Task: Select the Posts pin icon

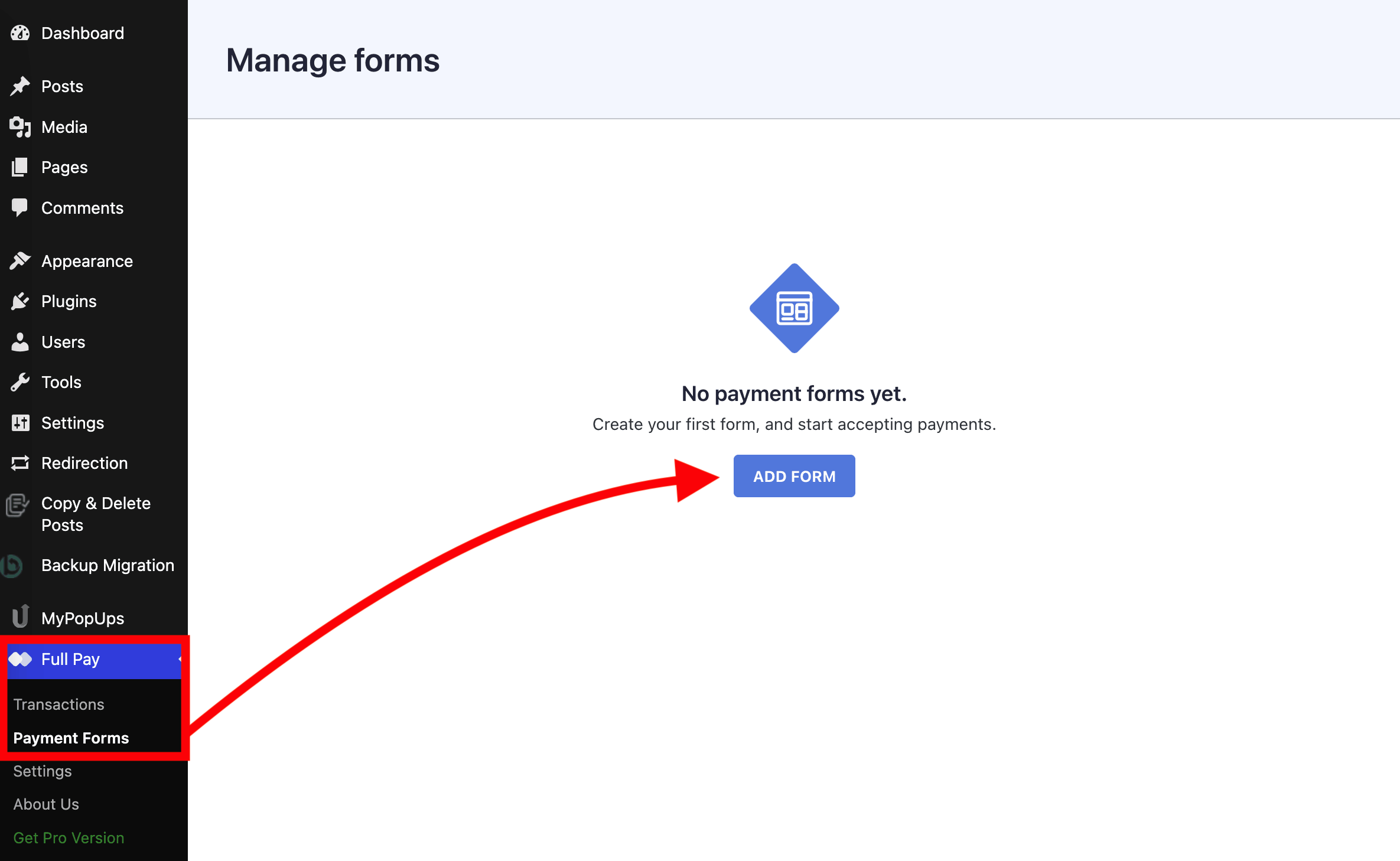Action: [20, 86]
